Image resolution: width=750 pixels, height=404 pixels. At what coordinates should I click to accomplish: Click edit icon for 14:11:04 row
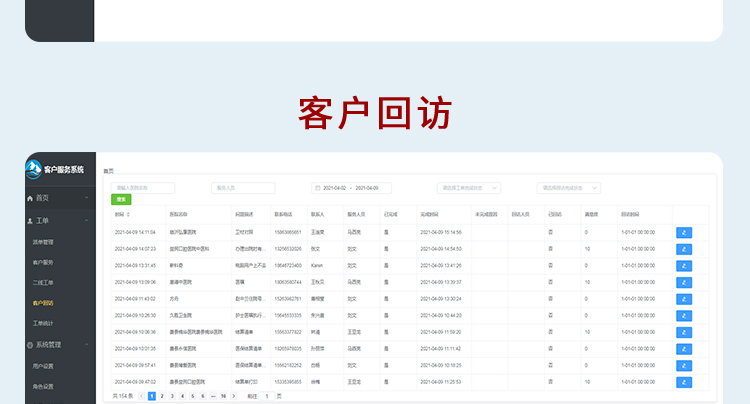pos(684,232)
